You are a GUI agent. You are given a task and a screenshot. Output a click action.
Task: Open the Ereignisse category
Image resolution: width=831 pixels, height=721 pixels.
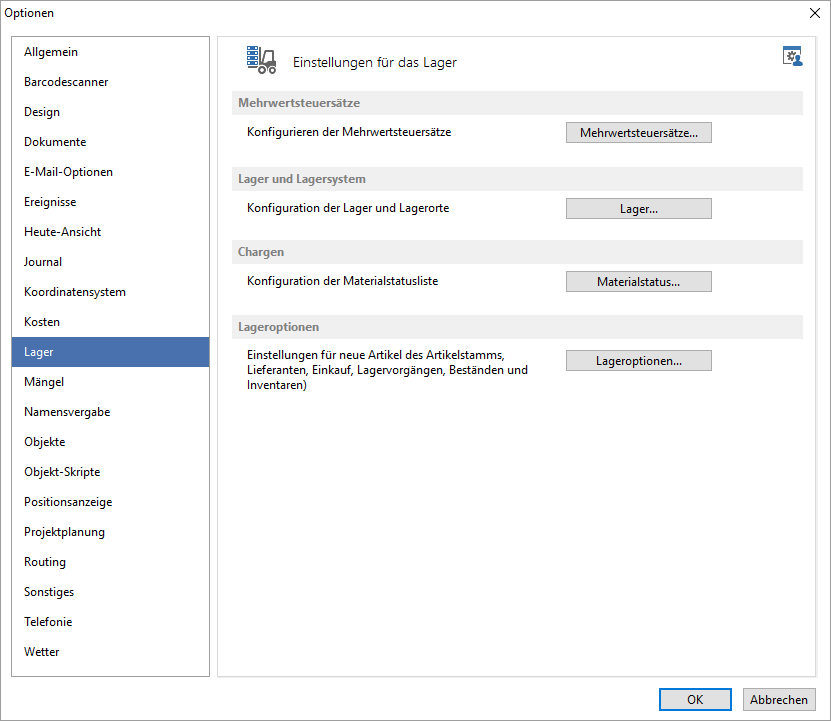click(x=110, y=202)
